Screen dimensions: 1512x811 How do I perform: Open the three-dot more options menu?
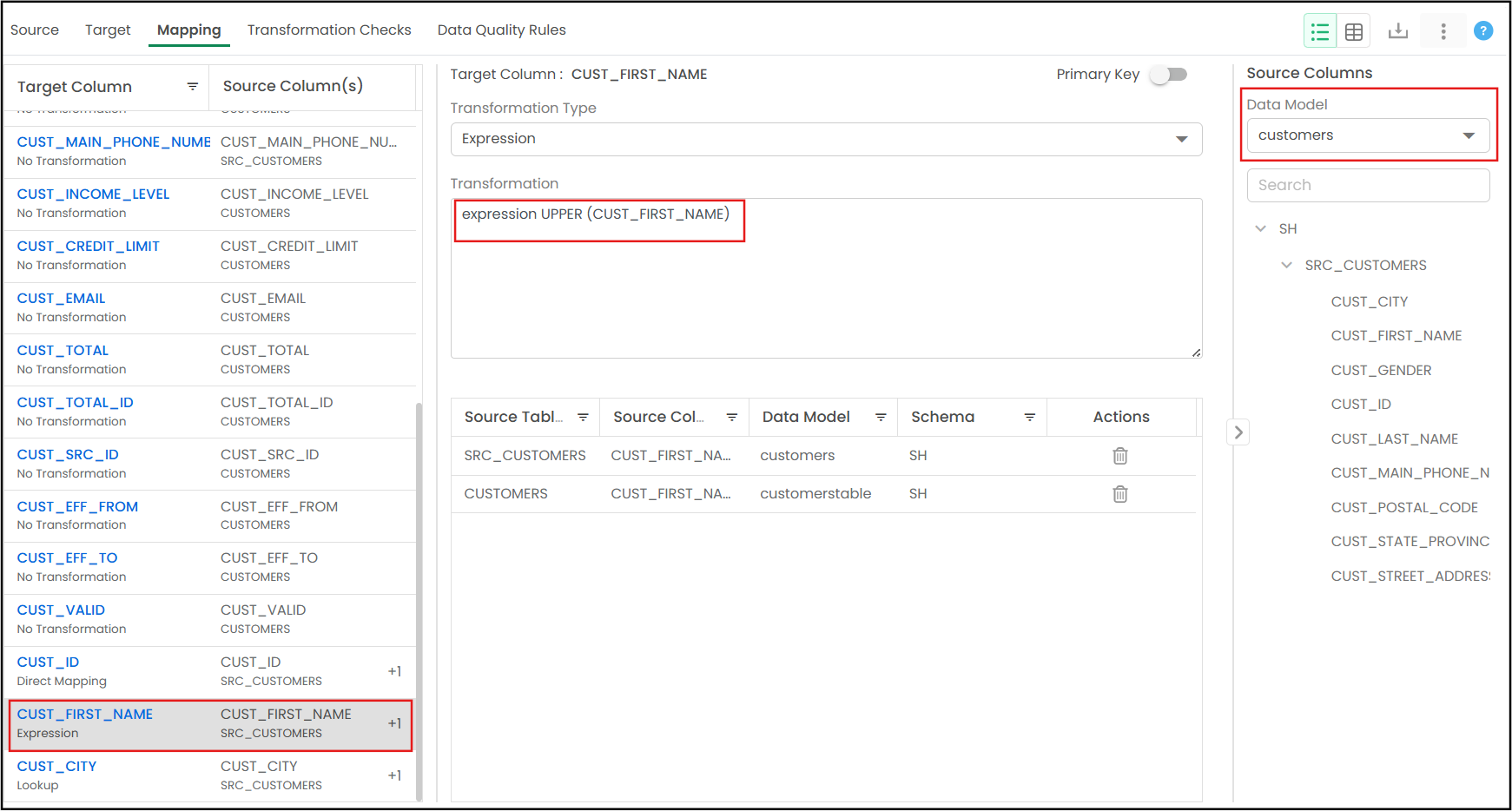coord(1443,31)
